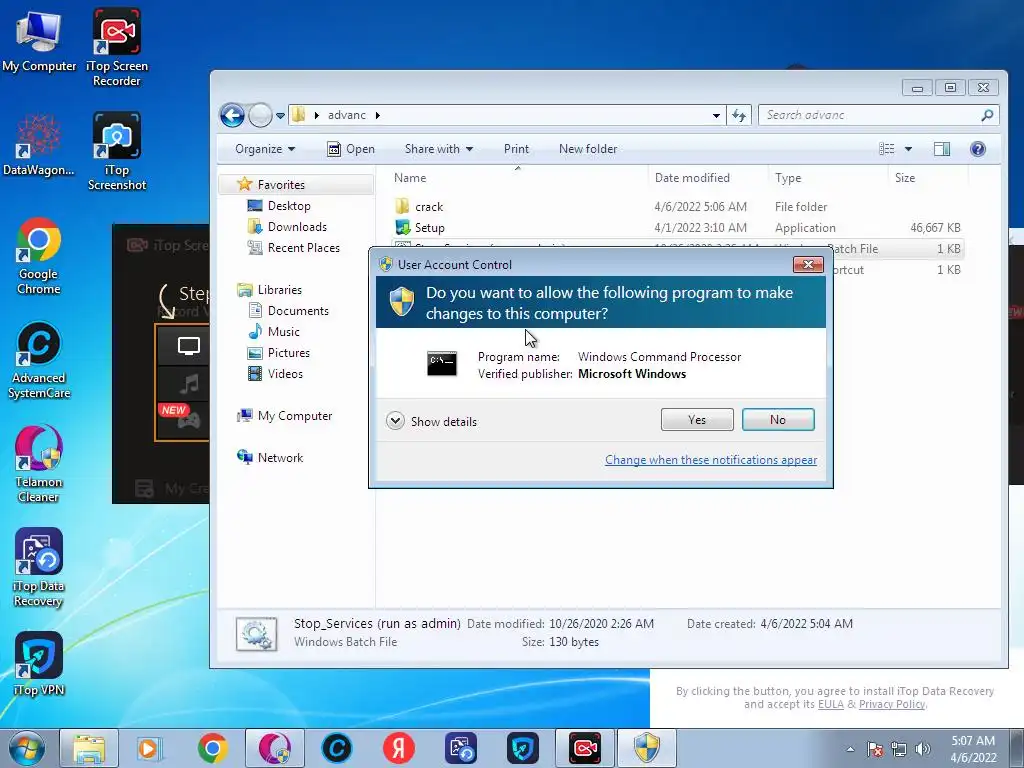The width and height of the screenshot is (1024, 768).
Task: Open recent locations dropdown next to nav arrows
Action: coord(280,116)
